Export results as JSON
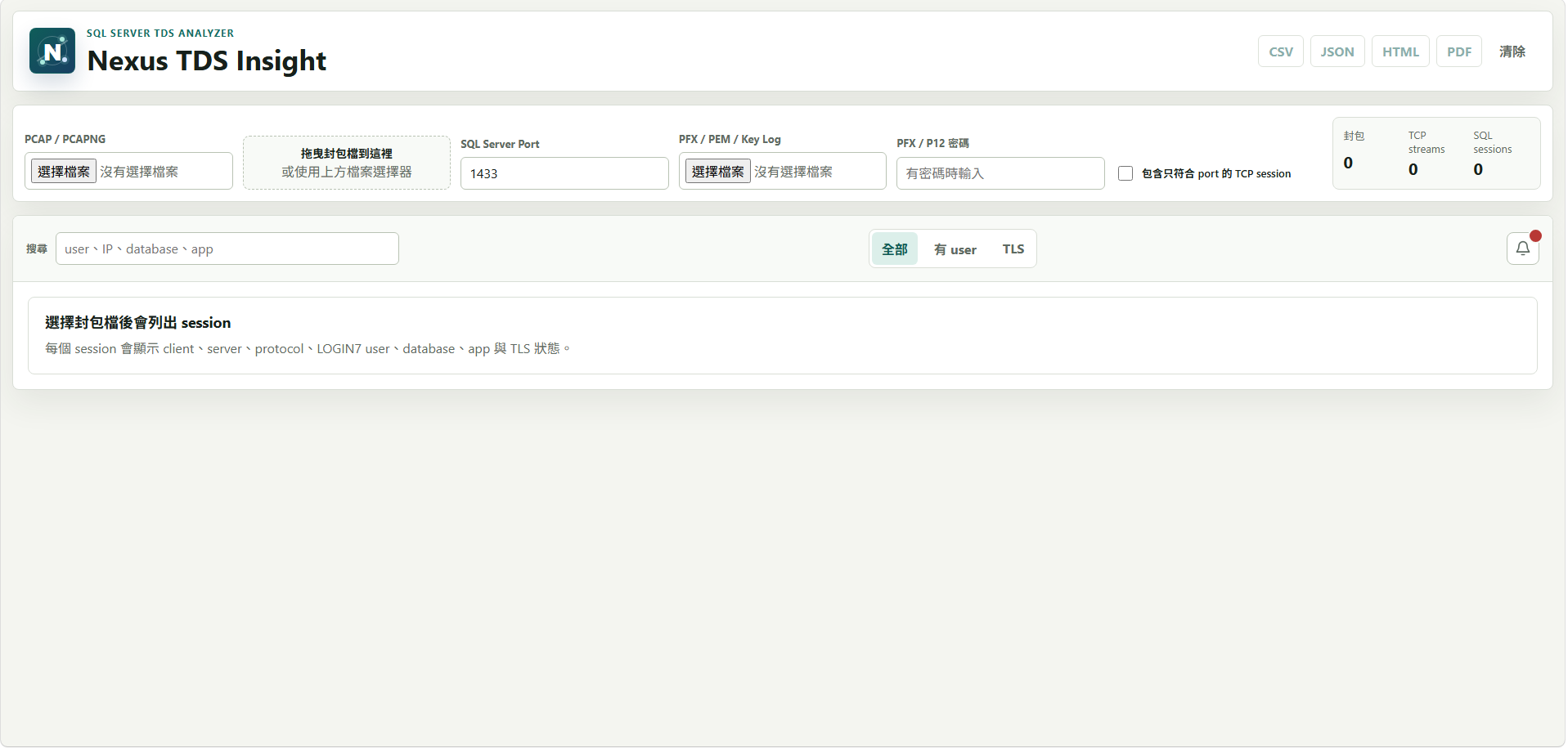Image resolution: width=1568 pixels, height=748 pixels. [1337, 52]
